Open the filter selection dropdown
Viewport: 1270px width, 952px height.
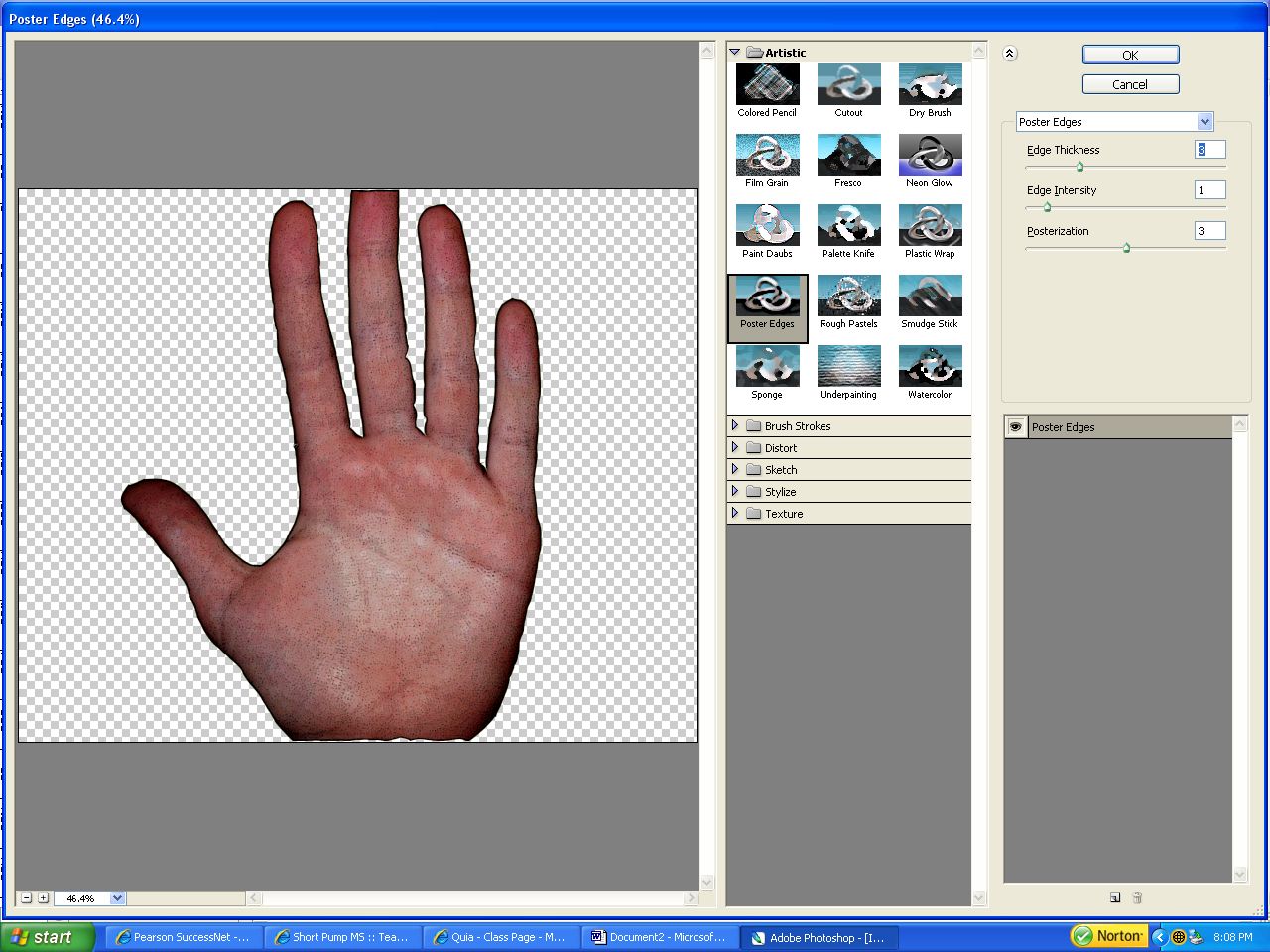pyautogui.click(x=1204, y=121)
